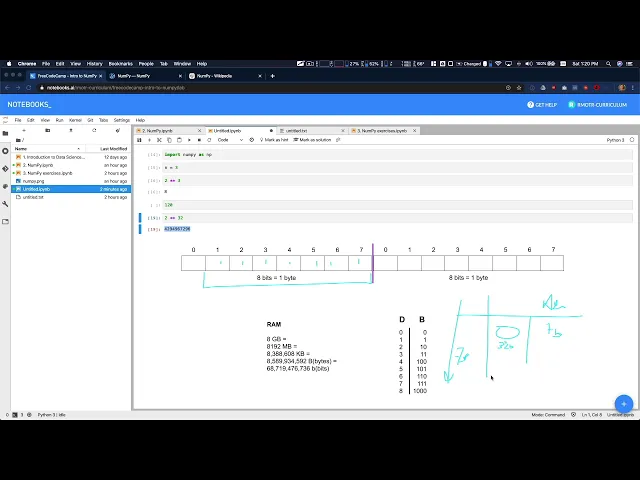This screenshot has height=480, width=640.
Task: Open the wrench tools sidebar panel
Action: [5, 204]
